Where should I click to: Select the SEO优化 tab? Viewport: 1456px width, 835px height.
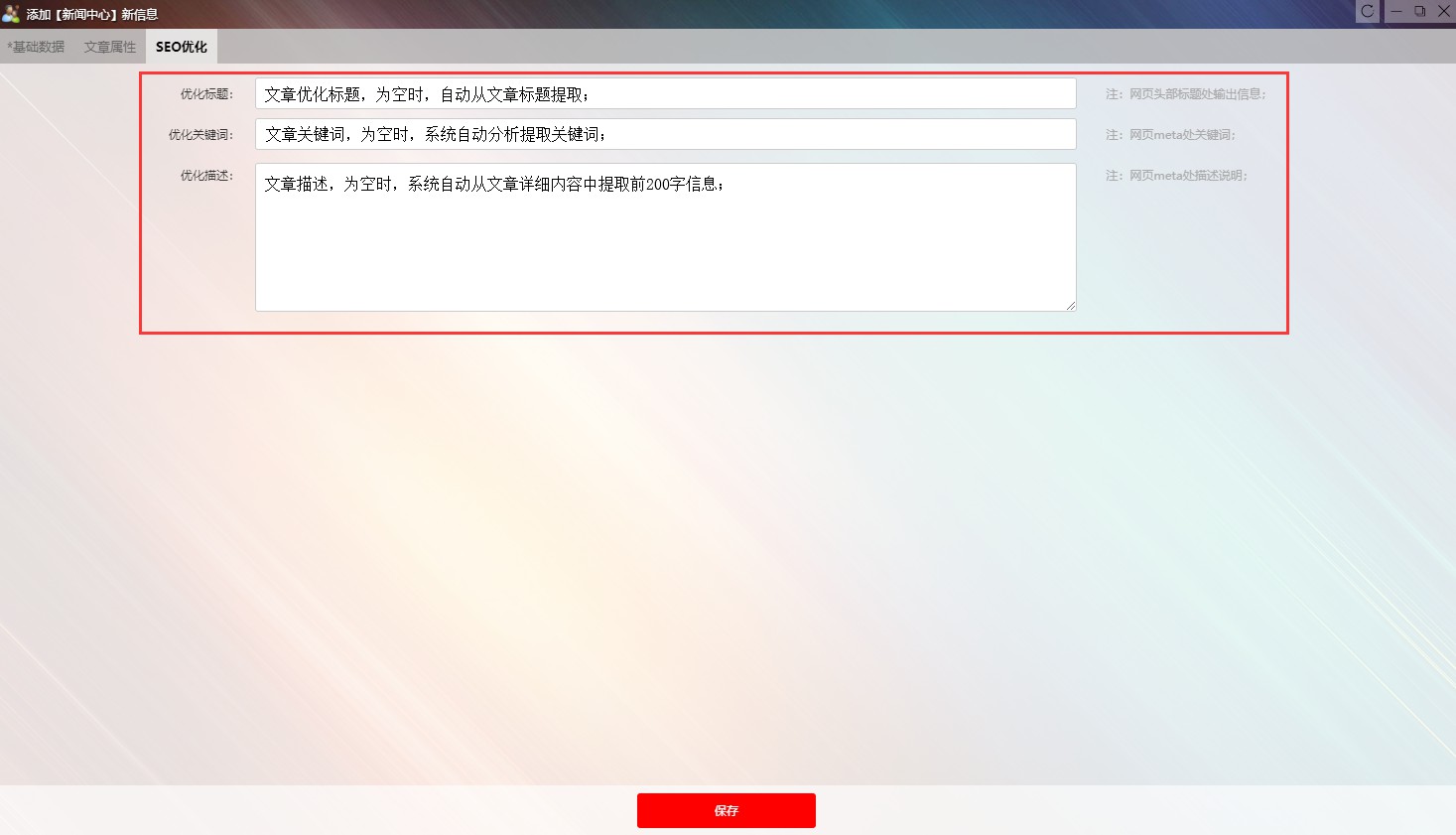coord(182,47)
